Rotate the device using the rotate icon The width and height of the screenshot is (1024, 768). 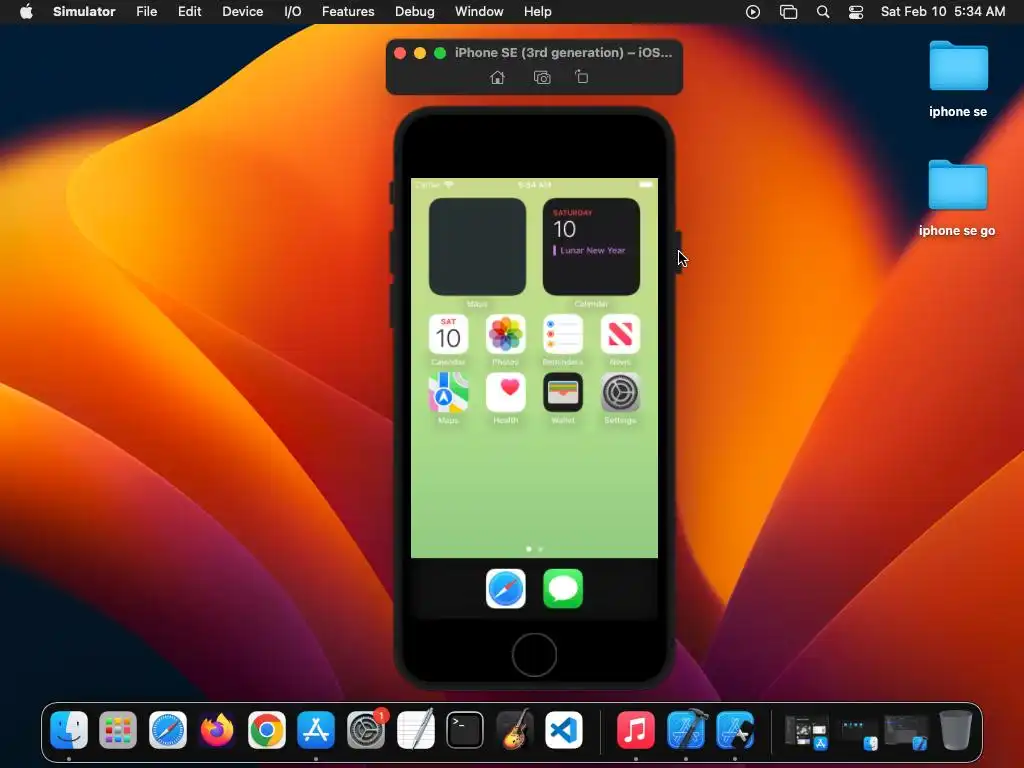(581, 77)
